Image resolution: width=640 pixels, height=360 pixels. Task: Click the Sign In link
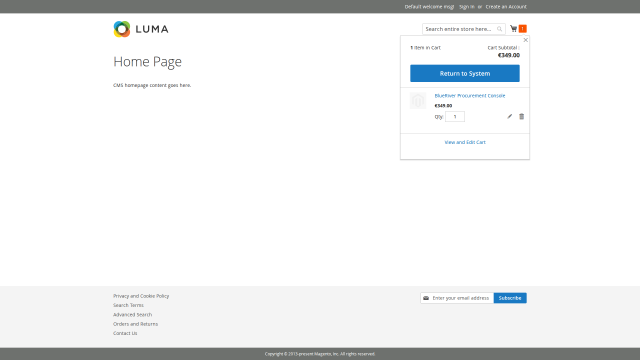467,7
